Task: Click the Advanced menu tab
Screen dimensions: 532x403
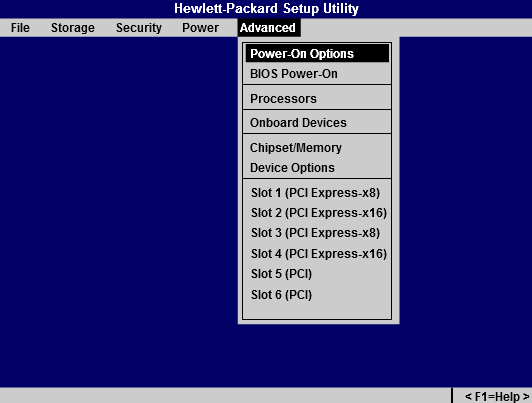Action: (x=269, y=28)
